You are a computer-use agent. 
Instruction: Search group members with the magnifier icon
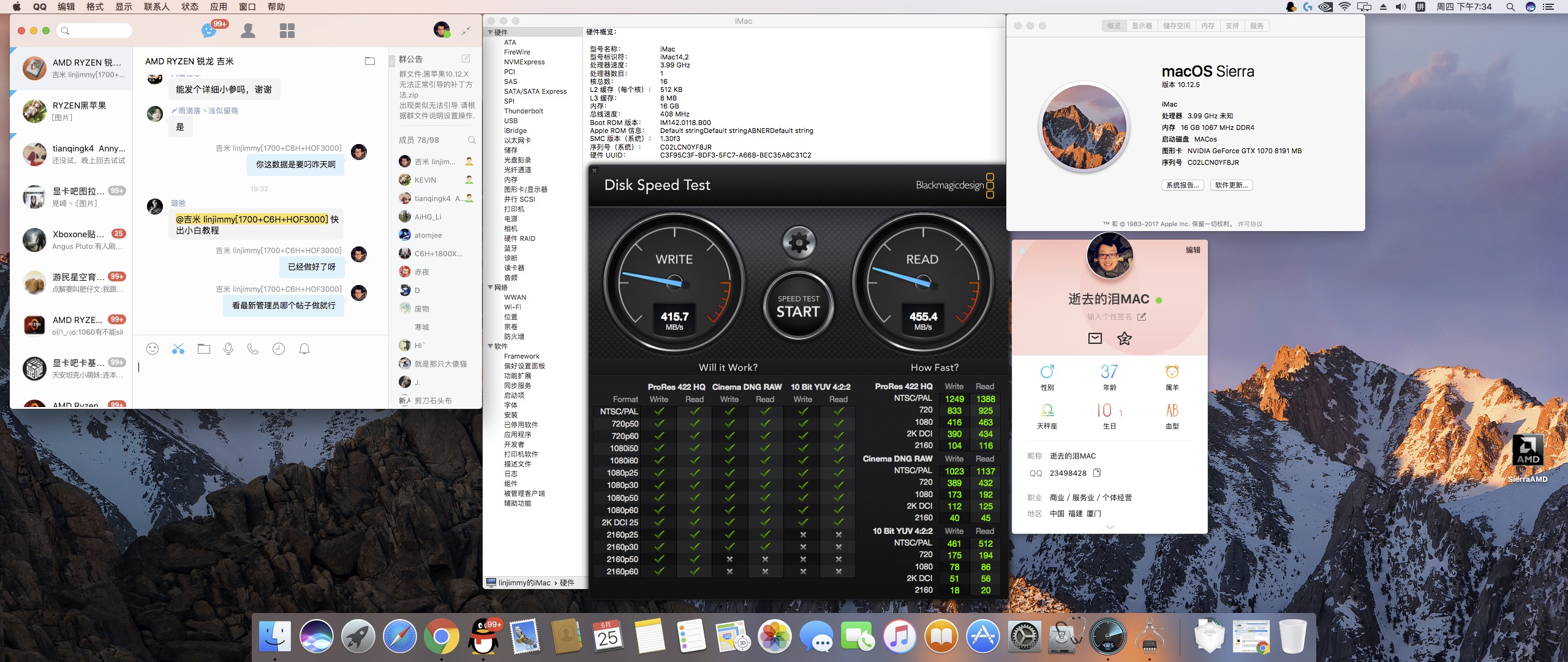[472, 140]
